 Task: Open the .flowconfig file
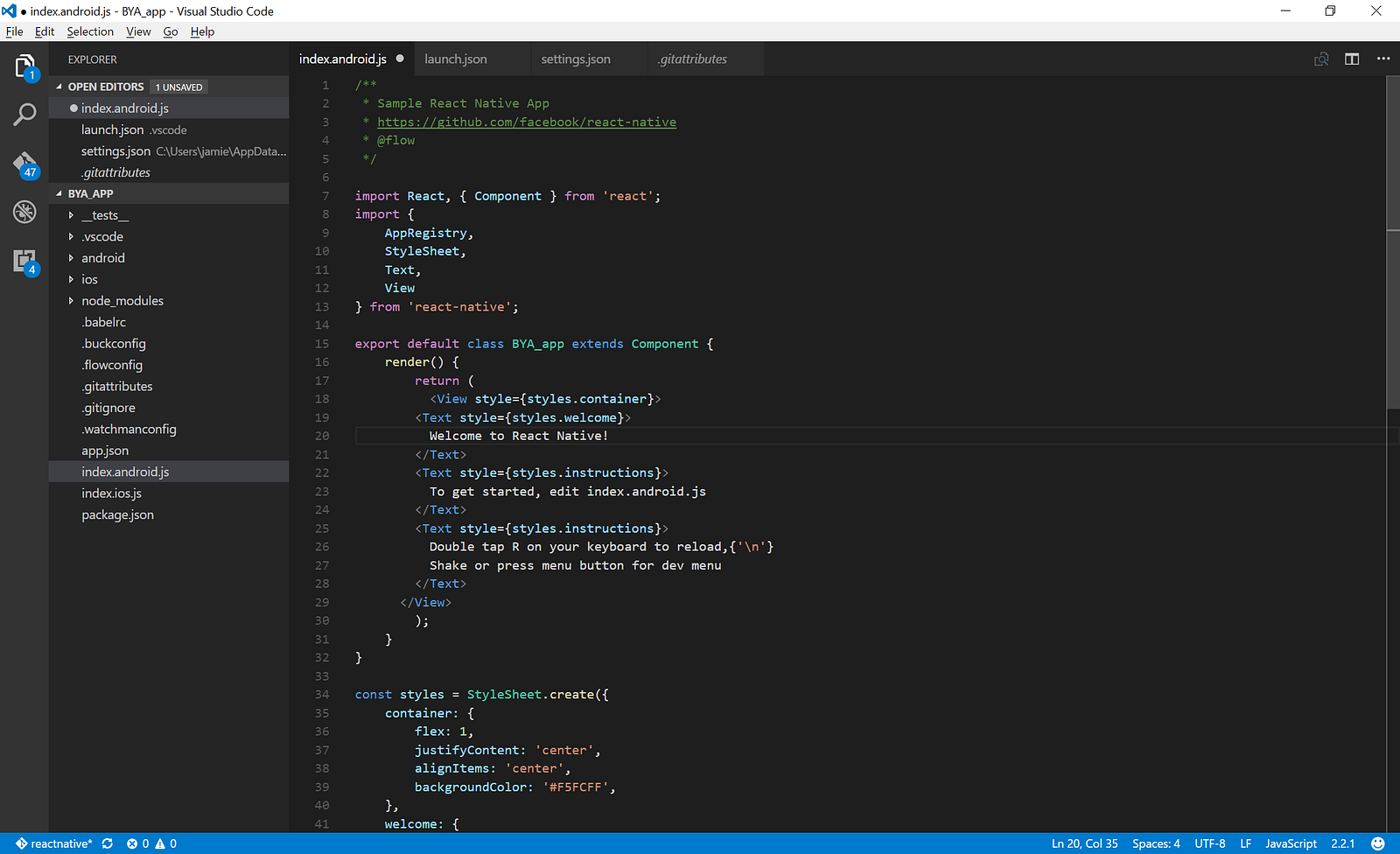(x=169, y=365)
